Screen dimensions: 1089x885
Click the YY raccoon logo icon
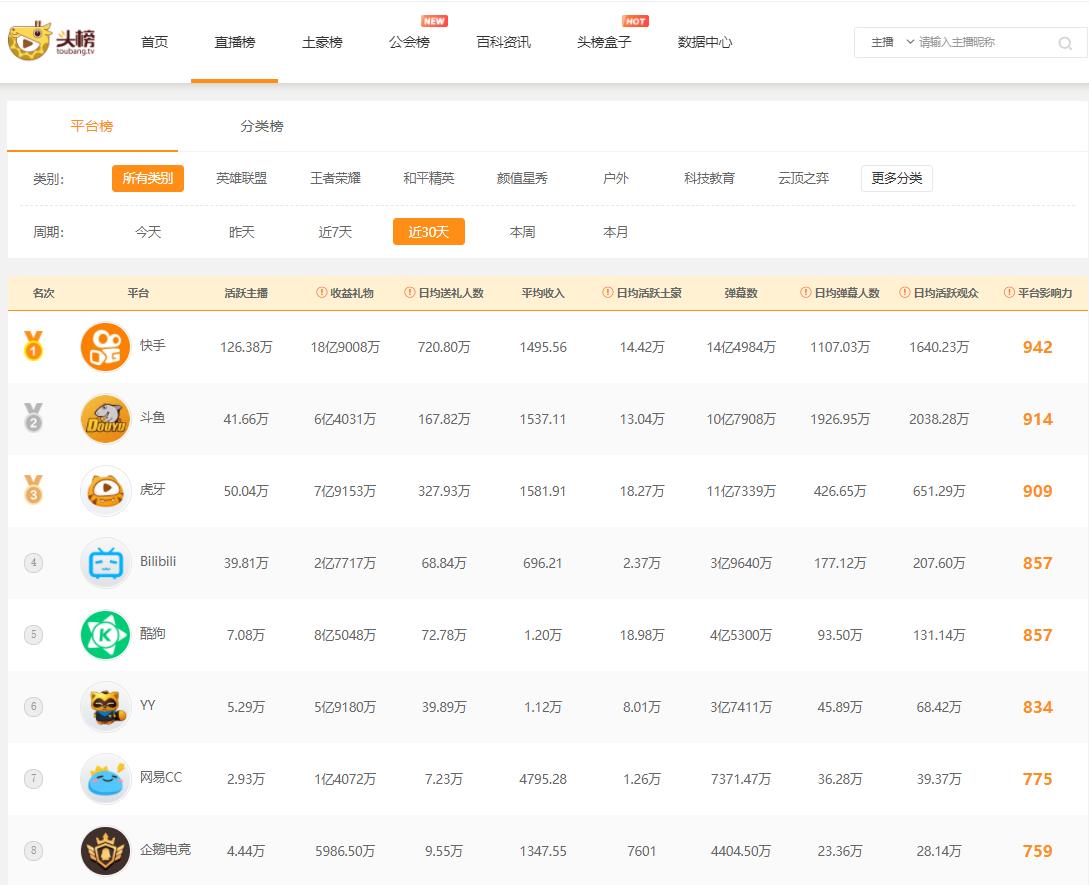pyautogui.click(x=105, y=707)
